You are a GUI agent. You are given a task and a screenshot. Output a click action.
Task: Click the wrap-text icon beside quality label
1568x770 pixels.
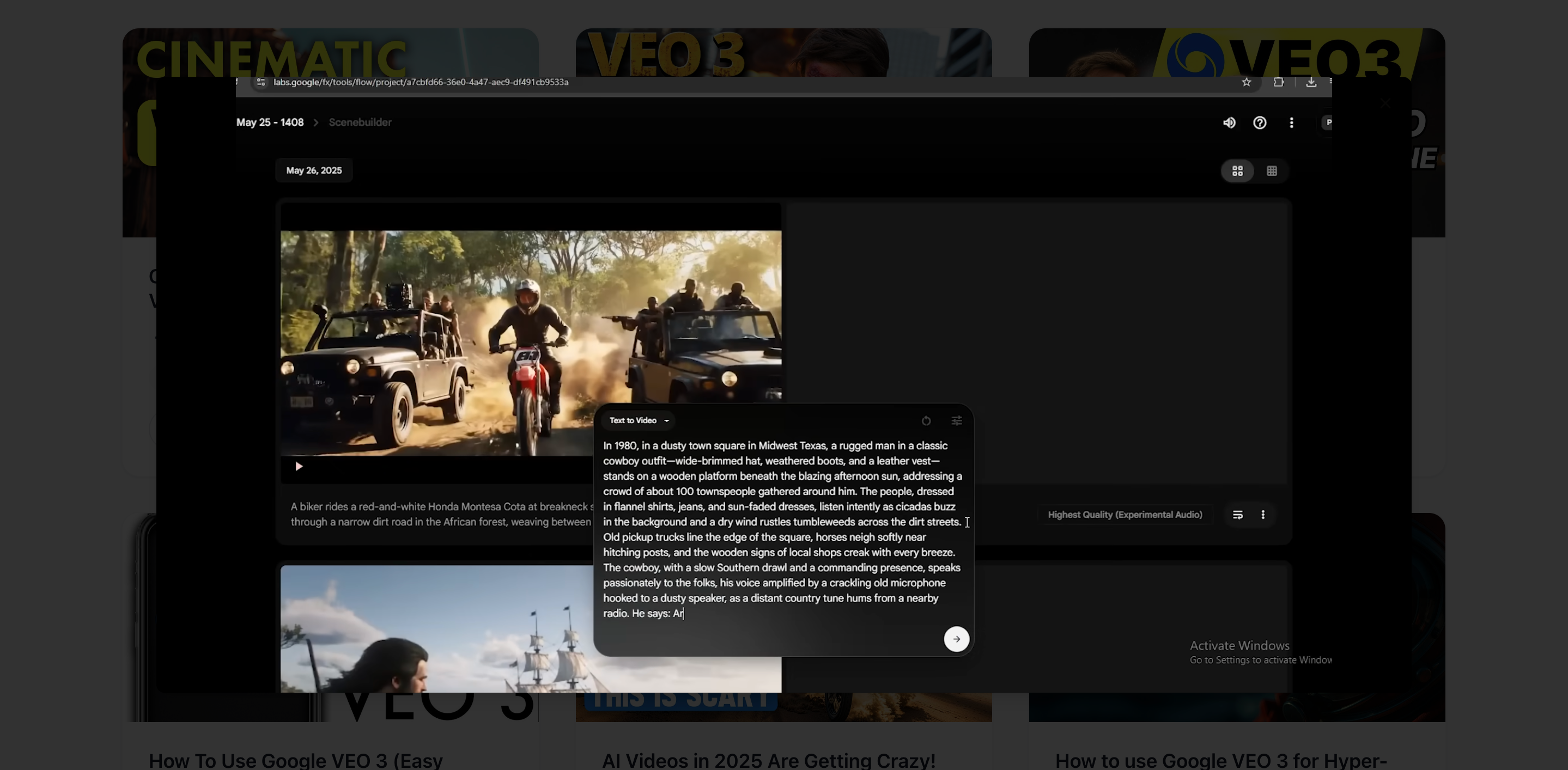pos(1237,515)
